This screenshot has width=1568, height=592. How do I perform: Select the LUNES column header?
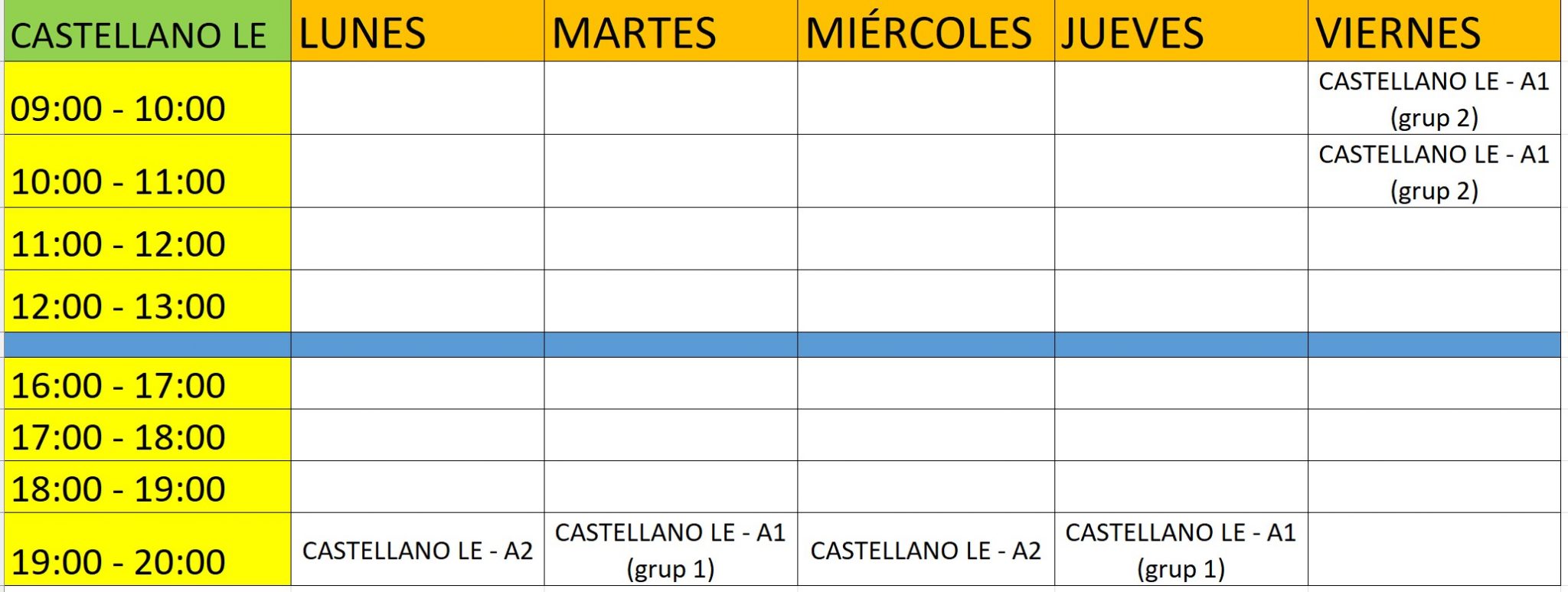(x=417, y=32)
